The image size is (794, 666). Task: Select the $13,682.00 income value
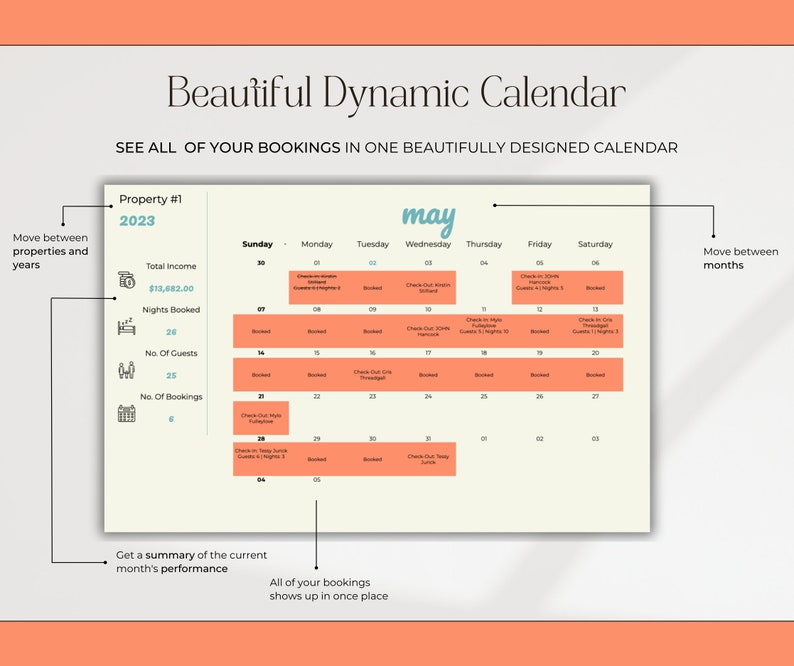171,288
